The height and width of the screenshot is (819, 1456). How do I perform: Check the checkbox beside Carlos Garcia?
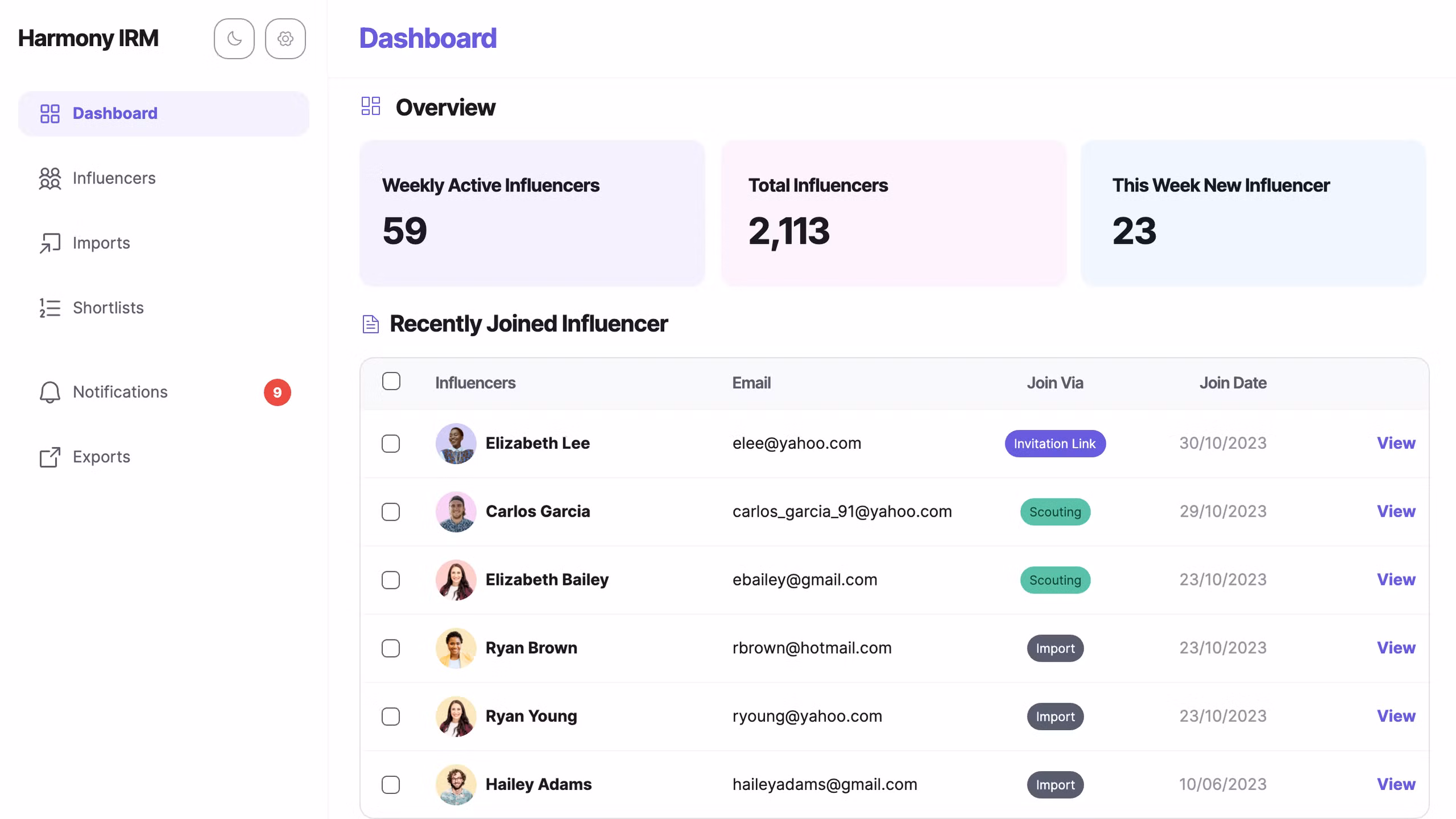coord(391,511)
